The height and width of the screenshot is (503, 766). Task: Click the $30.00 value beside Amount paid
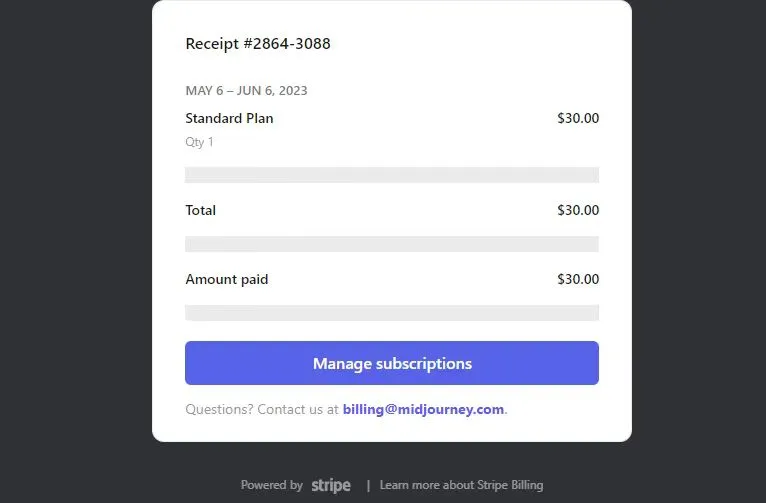(578, 279)
